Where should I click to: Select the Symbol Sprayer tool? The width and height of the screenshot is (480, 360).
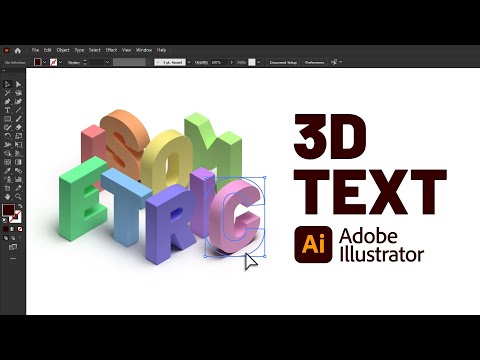[7, 179]
